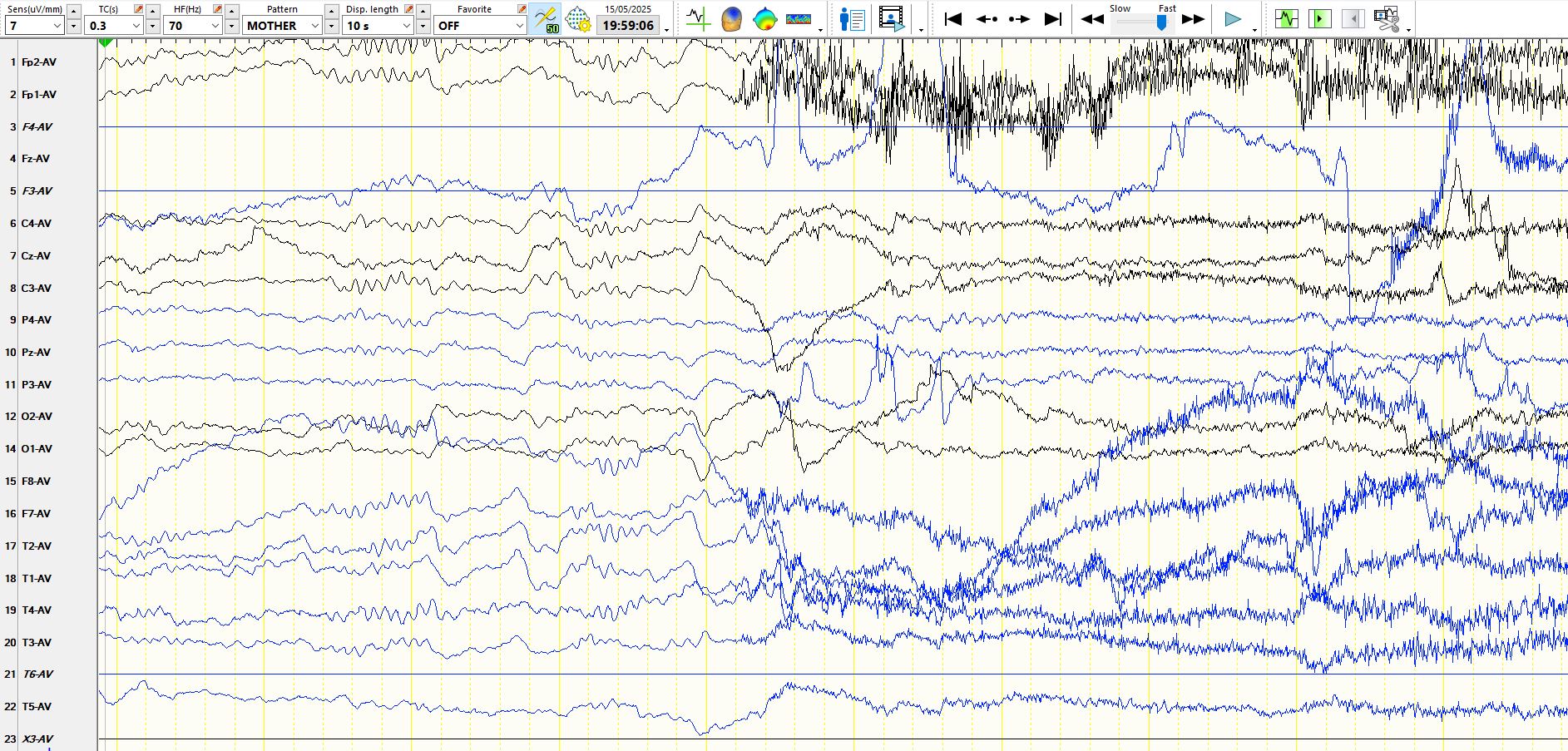
Task: Select the X3-AV channel label
Action: (x=37, y=739)
